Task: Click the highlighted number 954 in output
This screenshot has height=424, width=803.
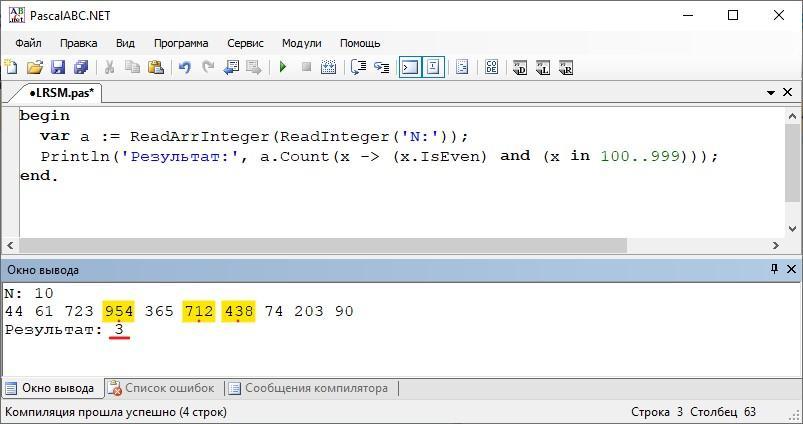Action: point(118,312)
